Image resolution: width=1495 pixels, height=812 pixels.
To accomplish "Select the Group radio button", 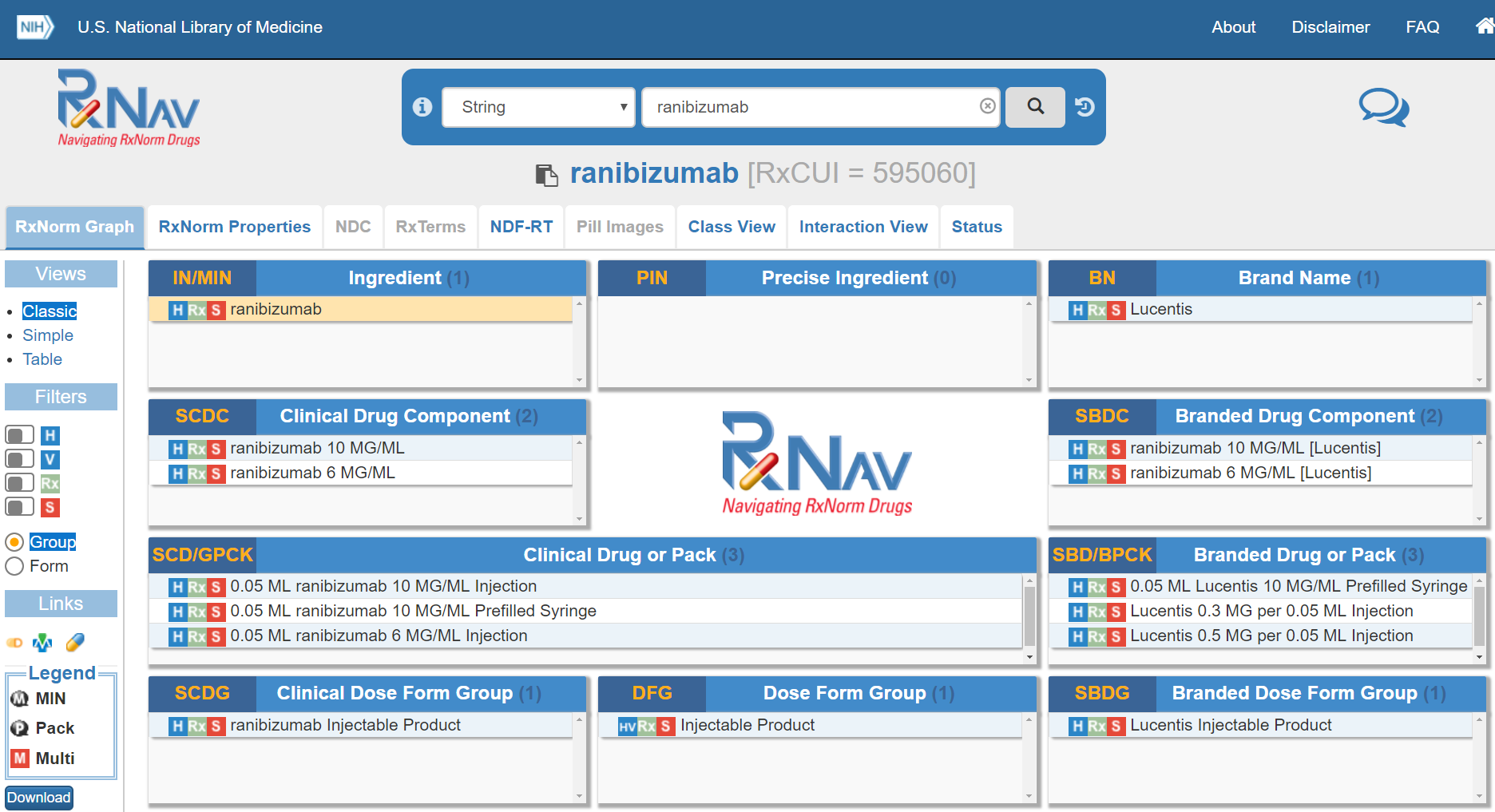I will coord(14,542).
